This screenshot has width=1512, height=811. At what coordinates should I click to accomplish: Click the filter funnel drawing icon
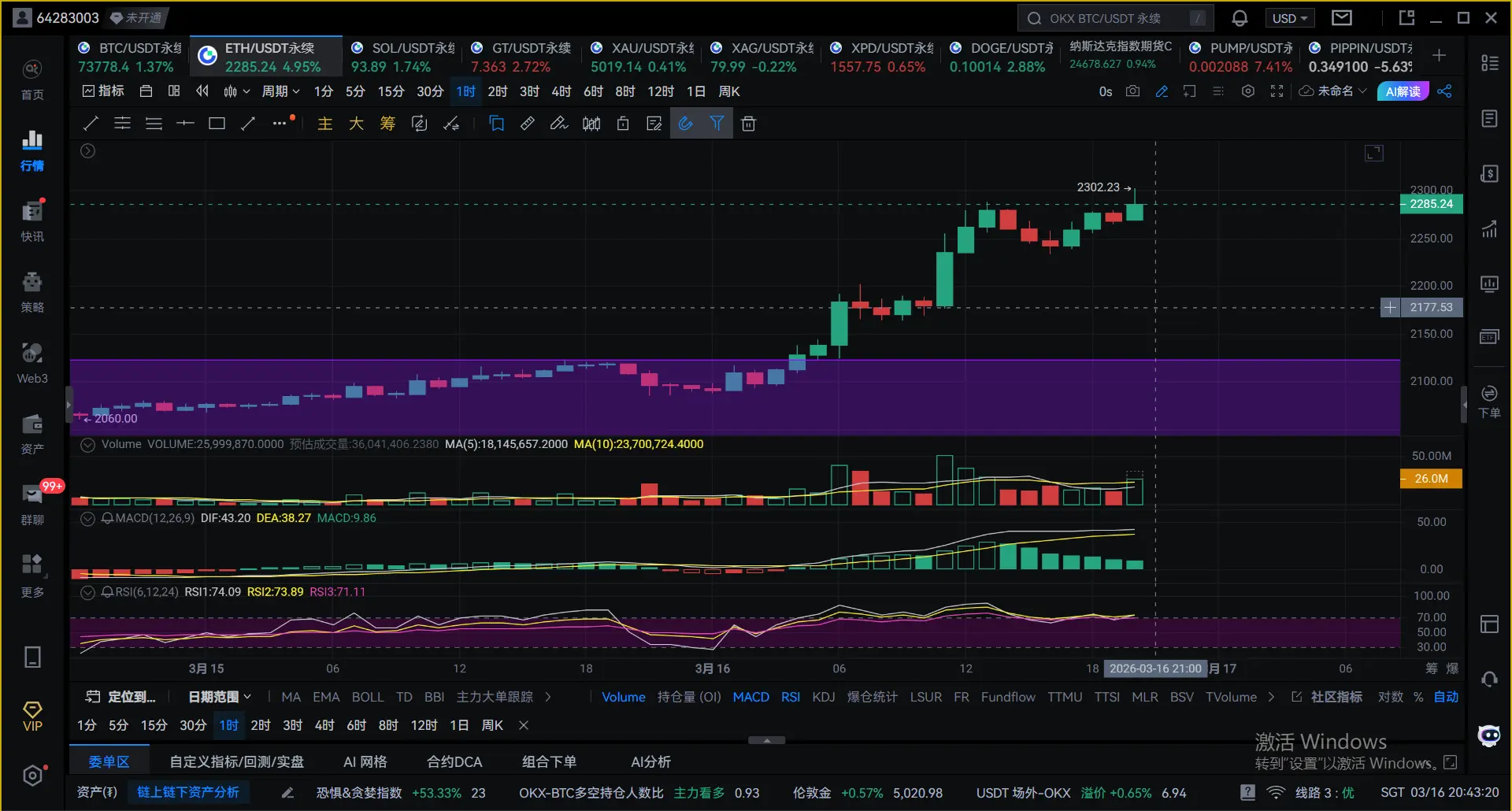717,124
